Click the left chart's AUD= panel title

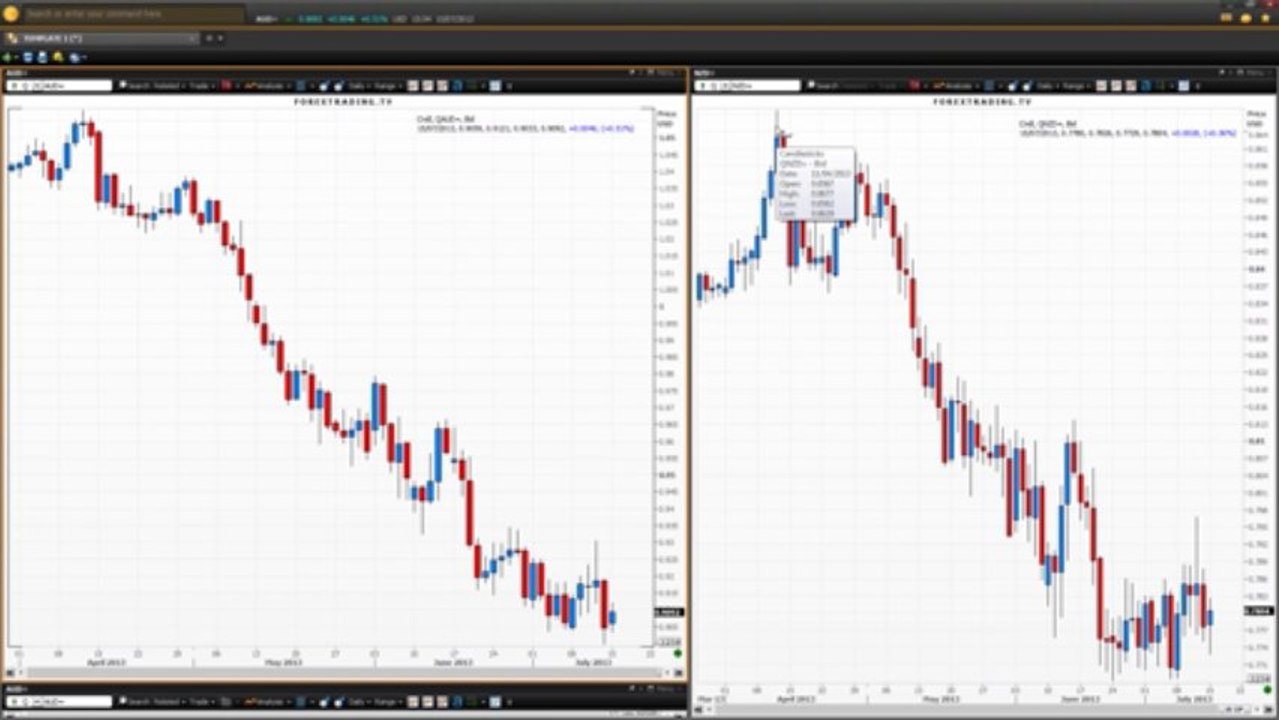tap(16, 73)
